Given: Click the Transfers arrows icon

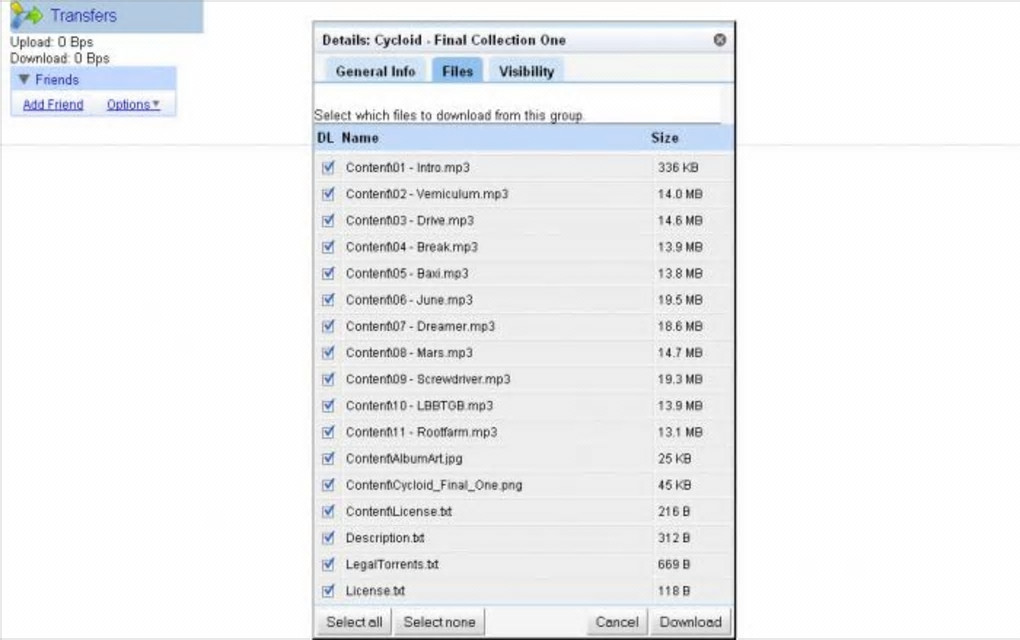Looking at the screenshot, I should (x=26, y=15).
